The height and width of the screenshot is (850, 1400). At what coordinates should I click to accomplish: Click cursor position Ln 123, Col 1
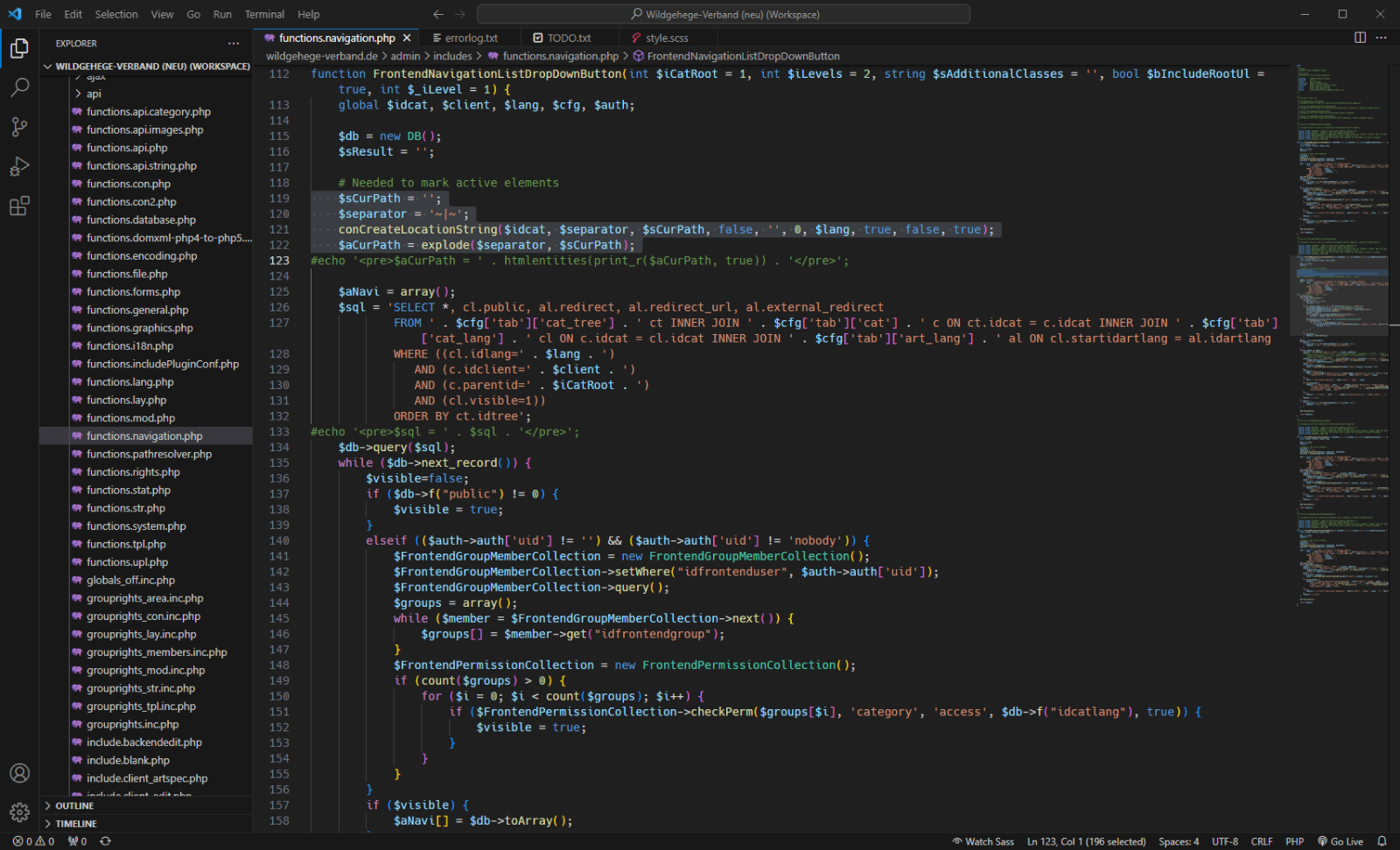click(1086, 841)
